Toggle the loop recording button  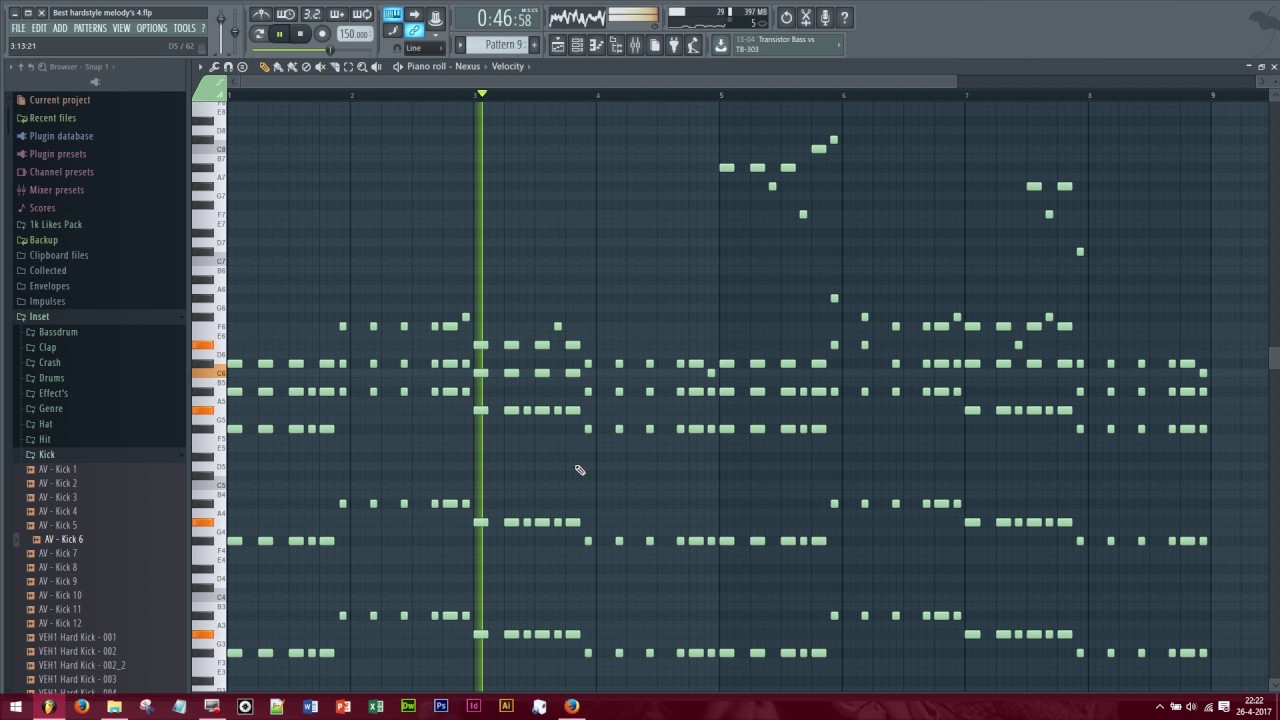click(x=362, y=15)
